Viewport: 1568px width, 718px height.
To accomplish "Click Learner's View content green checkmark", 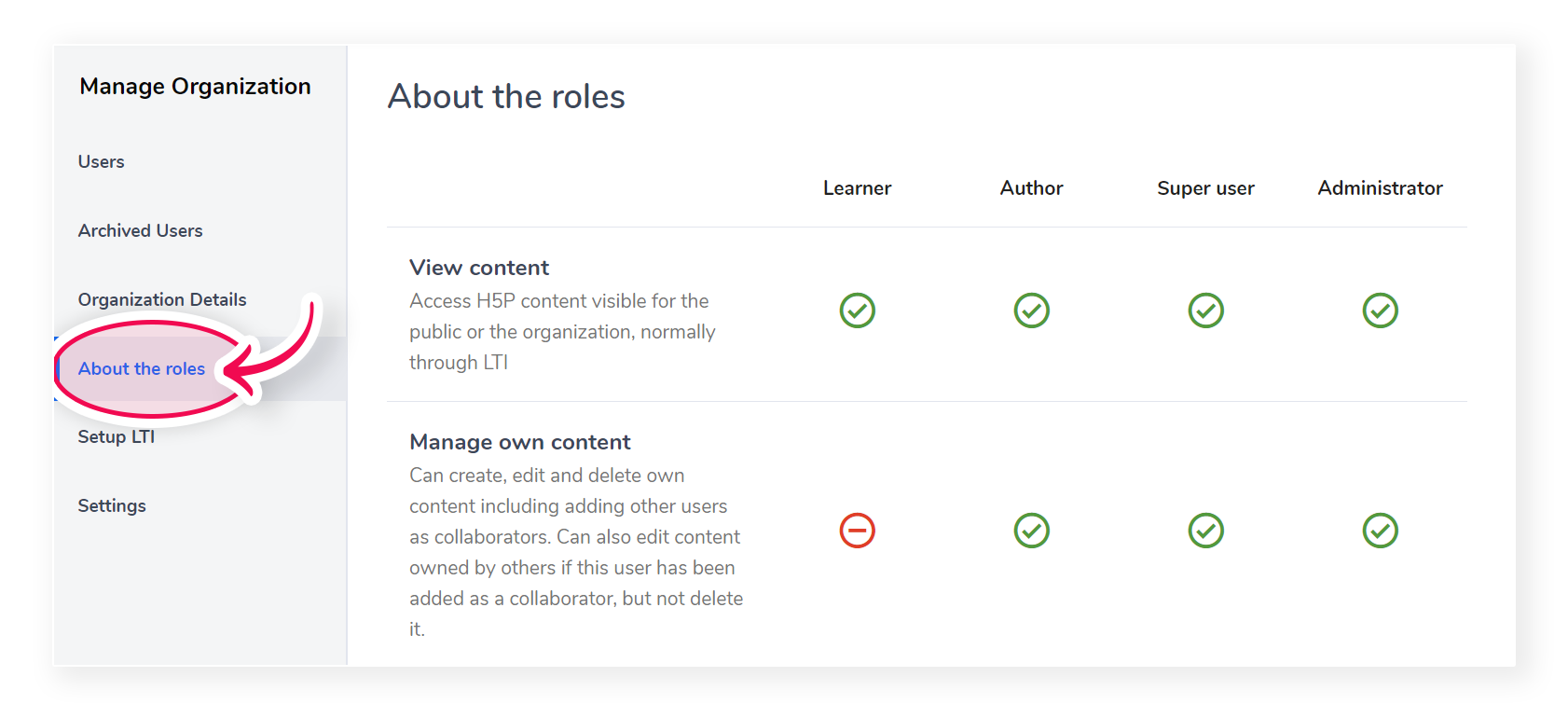I will click(857, 311).
